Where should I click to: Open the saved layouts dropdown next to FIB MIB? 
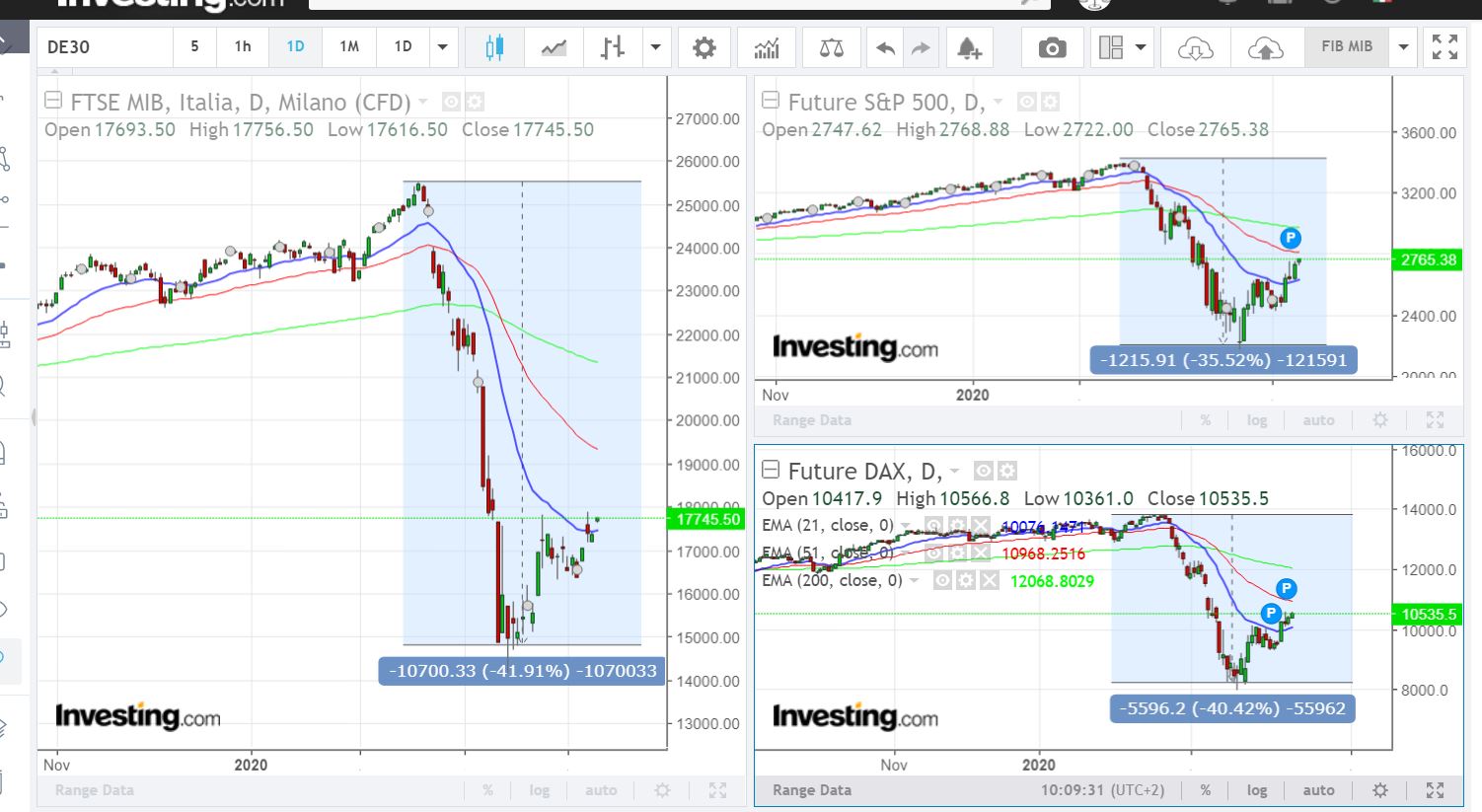(x=1403, y=47)
